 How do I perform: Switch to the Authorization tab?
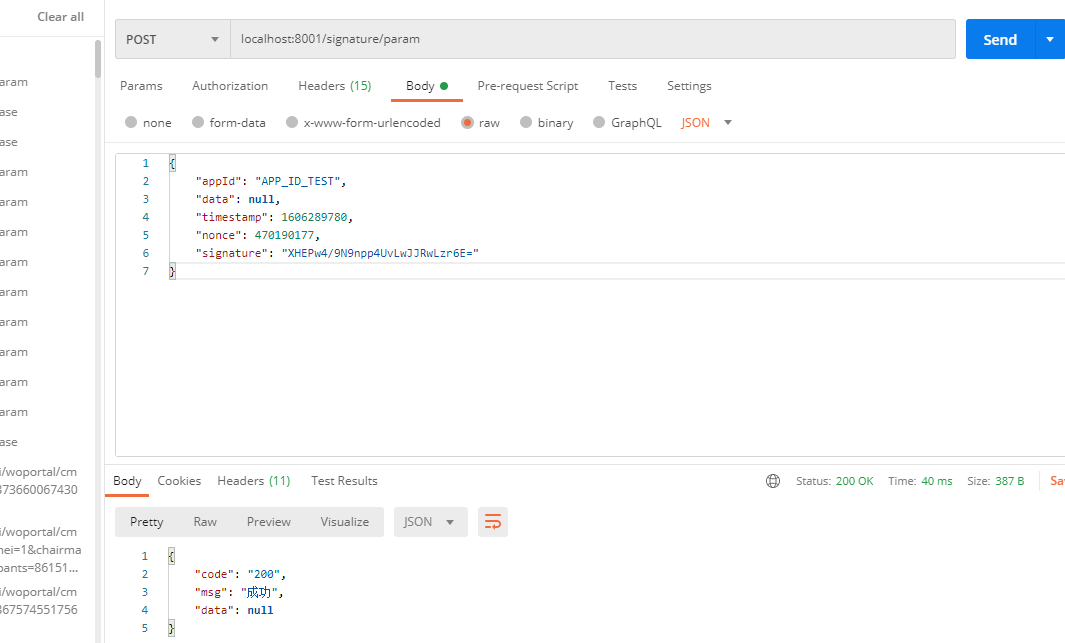pyautogui.click(x=230, y=86)
